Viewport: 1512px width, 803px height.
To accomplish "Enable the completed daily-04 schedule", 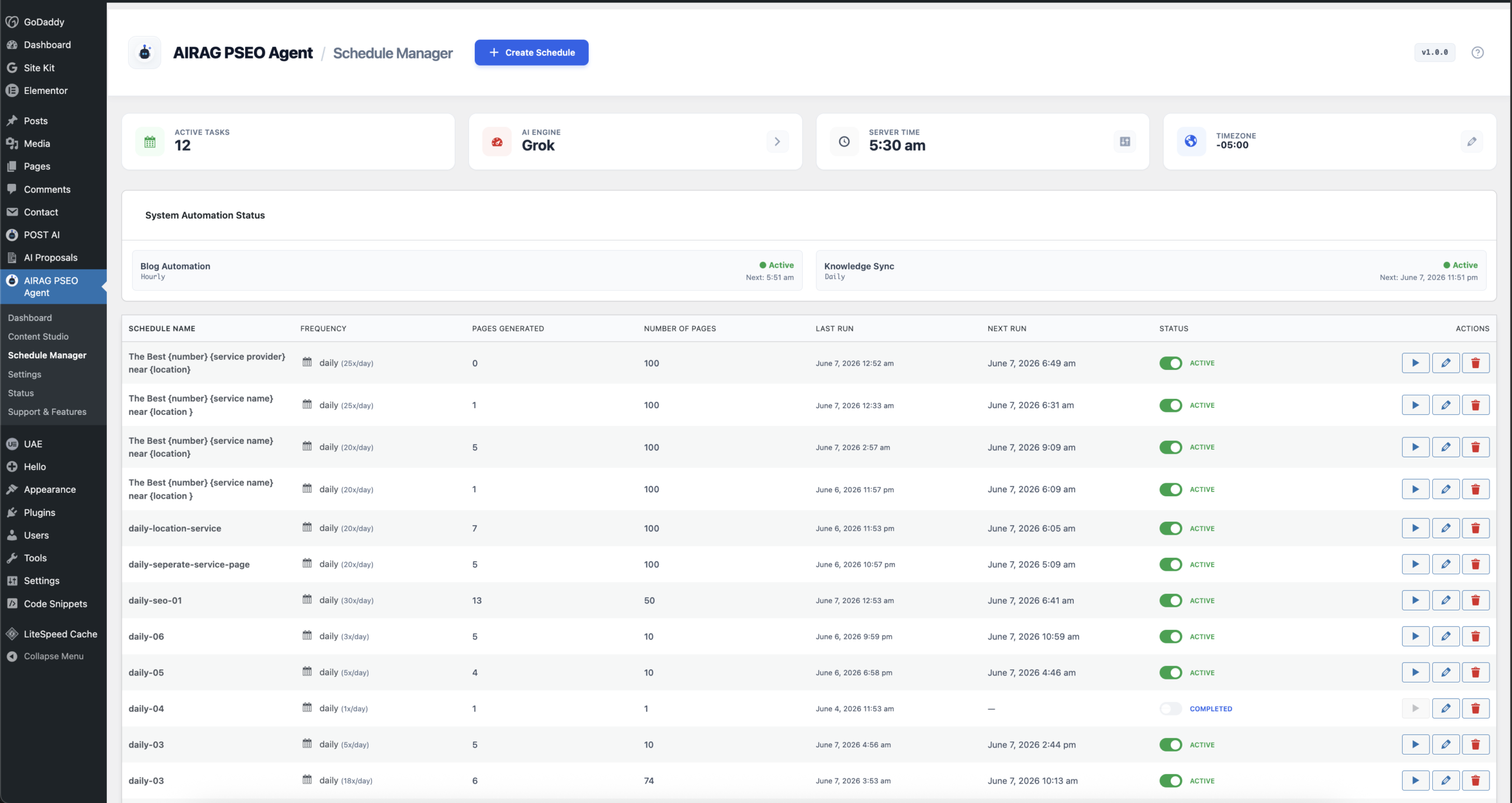I will [x=1170, y=708].
